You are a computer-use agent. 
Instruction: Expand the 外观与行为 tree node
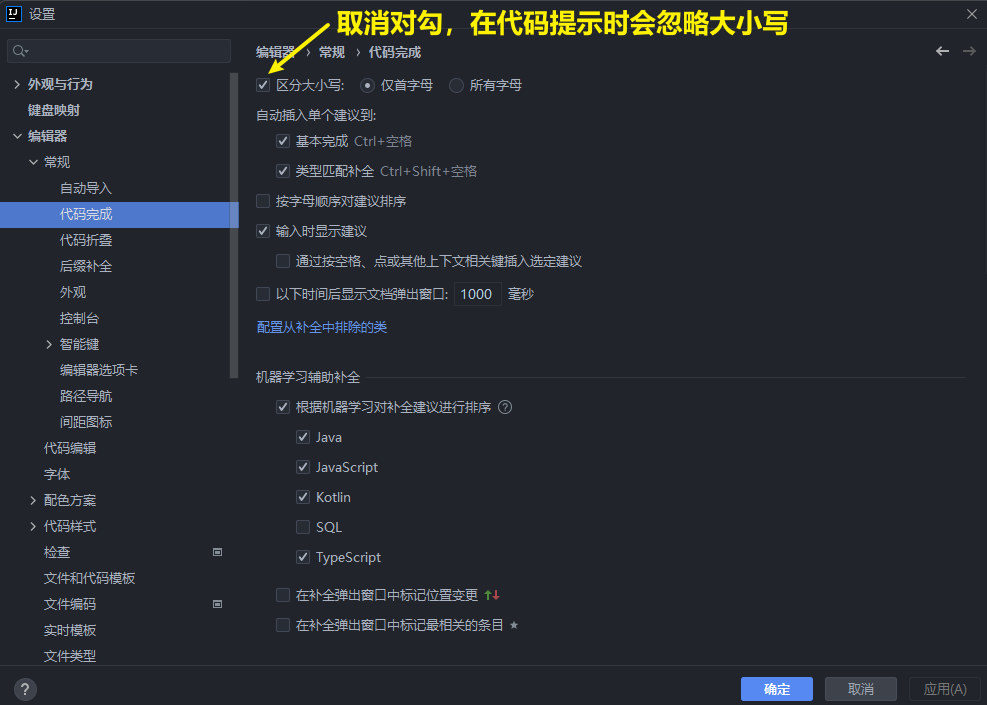17,84
